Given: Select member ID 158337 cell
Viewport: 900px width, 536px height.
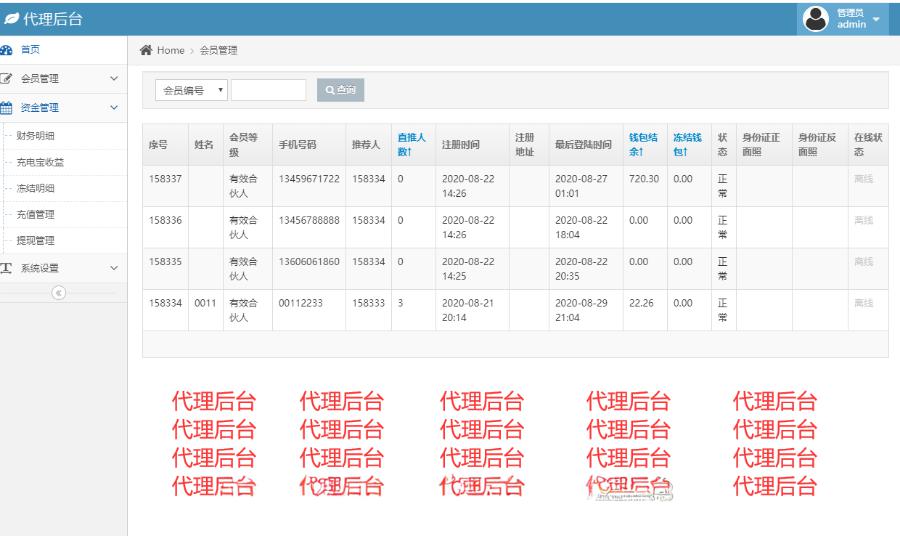Looking at the screenshot, I should point(165,179).
